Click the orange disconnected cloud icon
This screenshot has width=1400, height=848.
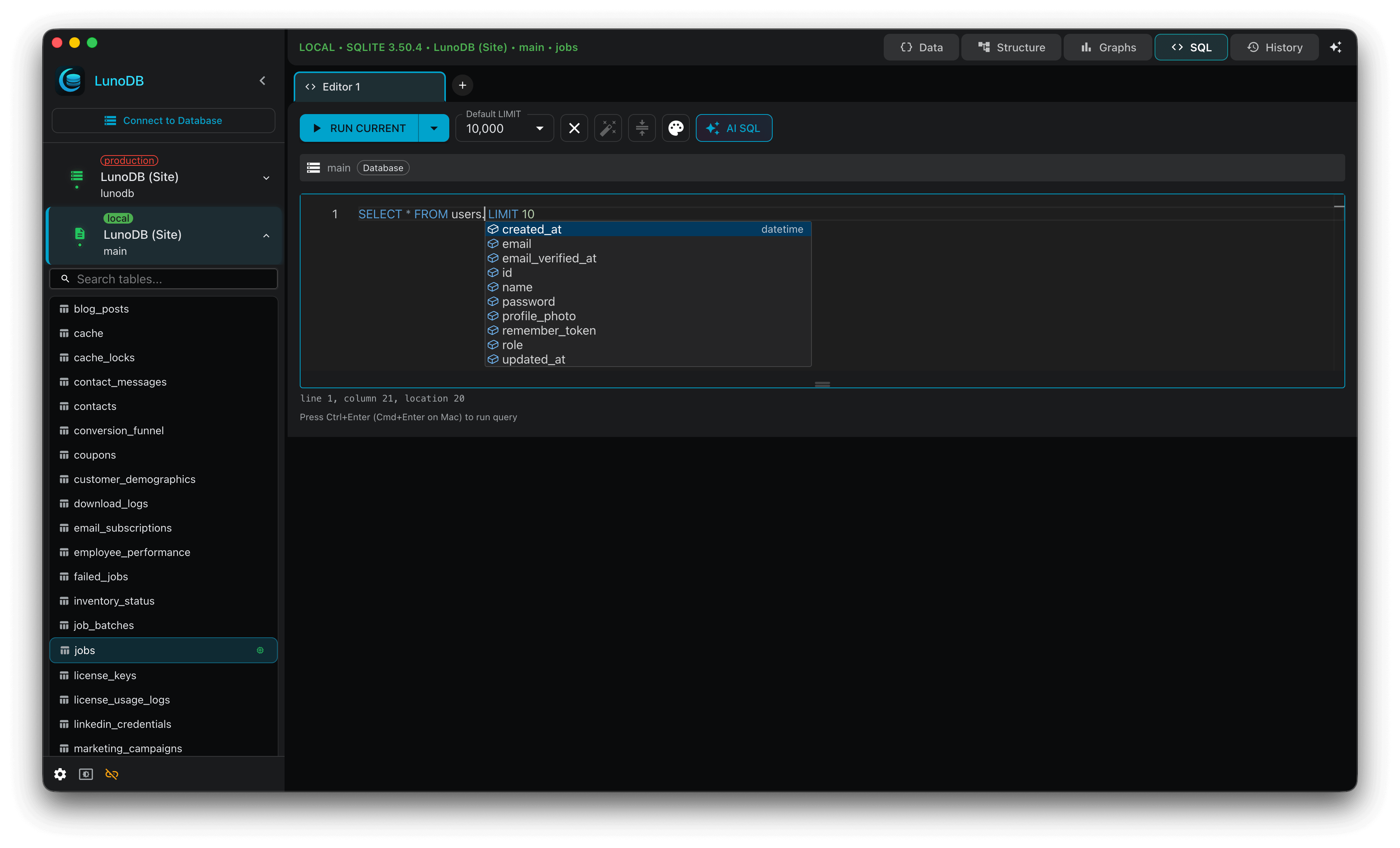point(111,773)
